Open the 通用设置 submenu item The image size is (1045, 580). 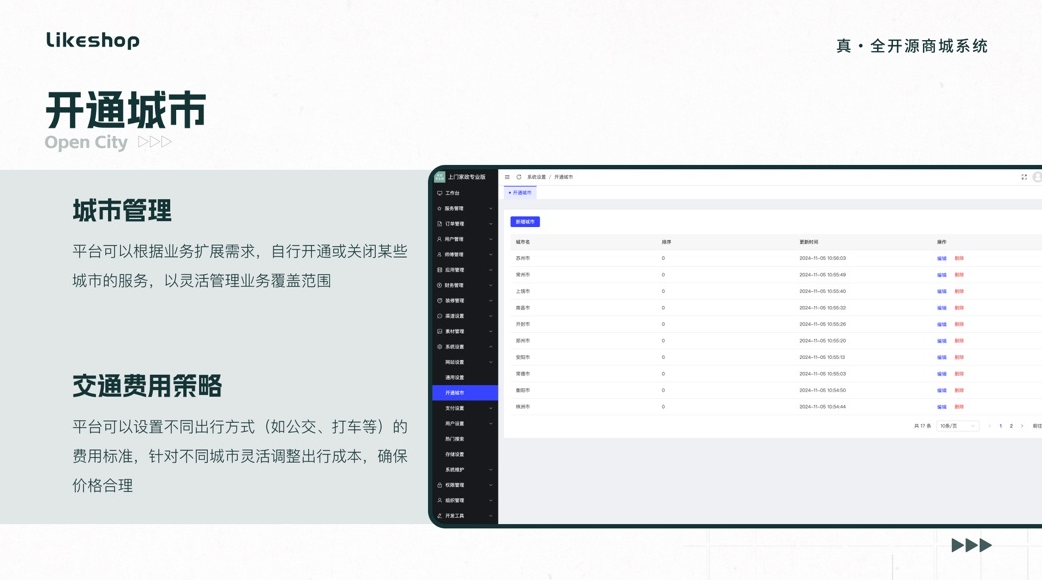pos(455,378)
